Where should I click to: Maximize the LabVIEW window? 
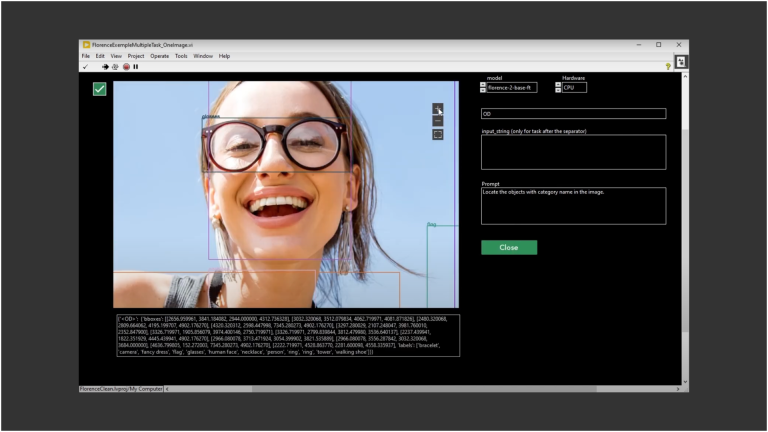[659, 45]
